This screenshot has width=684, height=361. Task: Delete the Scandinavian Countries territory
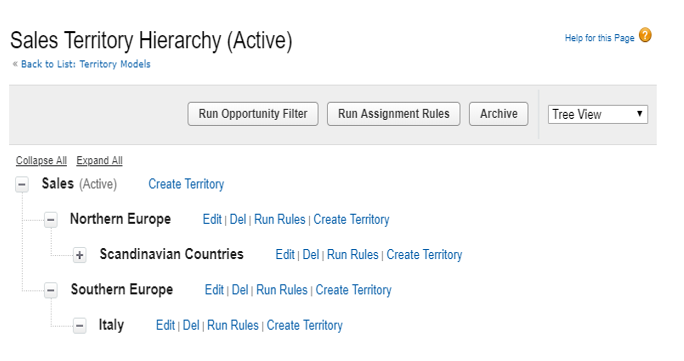(x=311, y=255)
